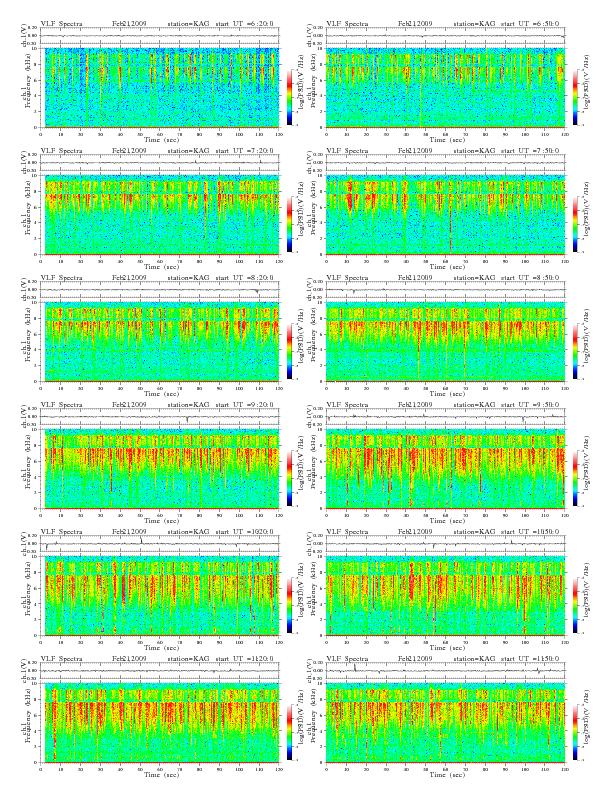
Task: Click the spectrogram starting at UT 10:50:0
Action: click(445, 596)
